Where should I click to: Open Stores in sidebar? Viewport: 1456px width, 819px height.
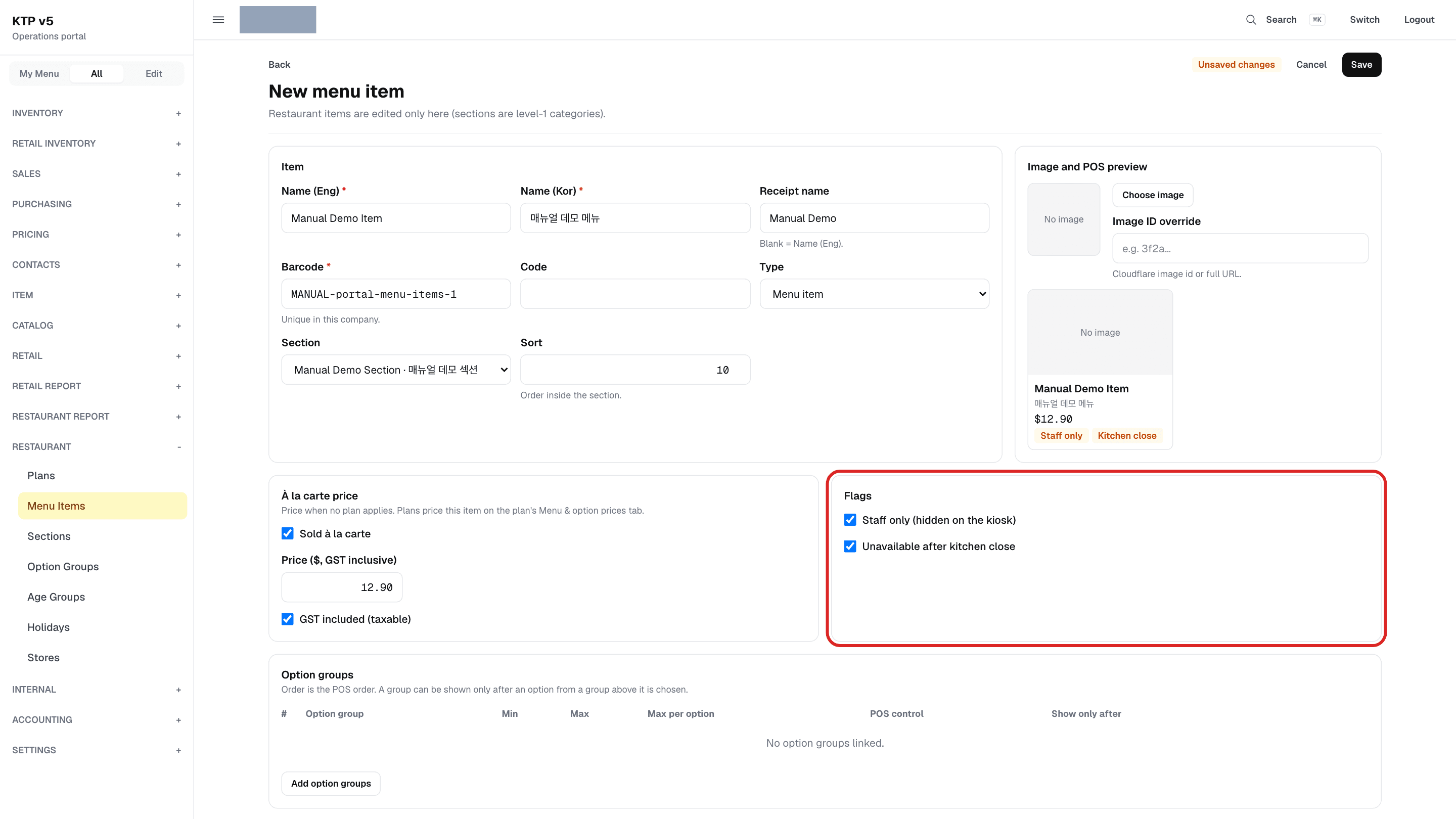click(102, 658)
